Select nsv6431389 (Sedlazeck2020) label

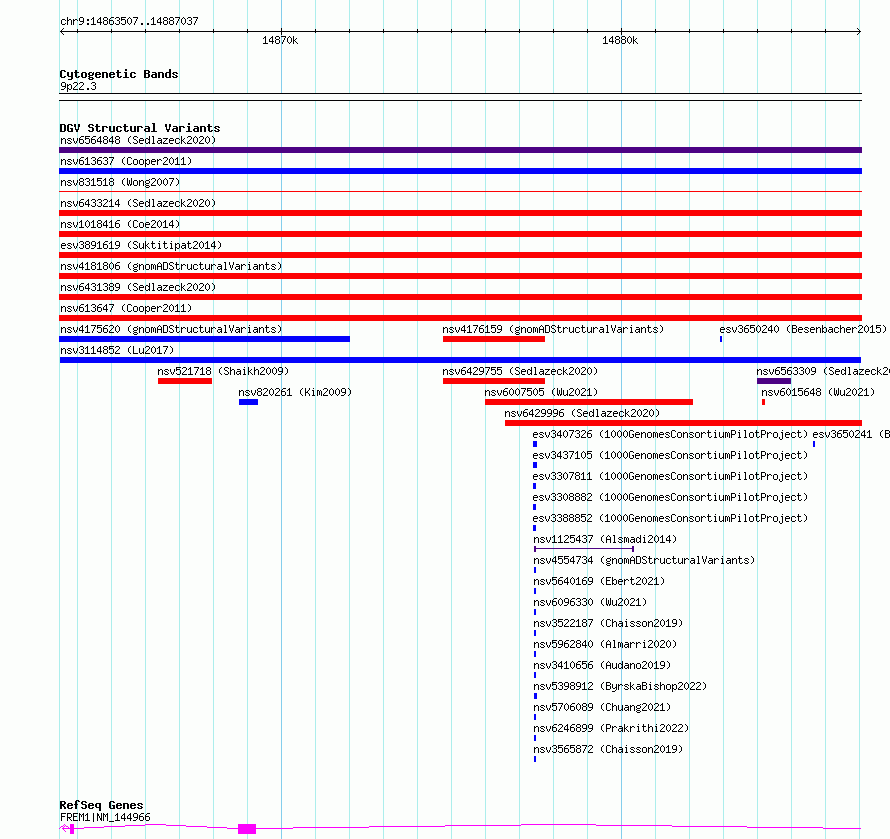[138, 287]
